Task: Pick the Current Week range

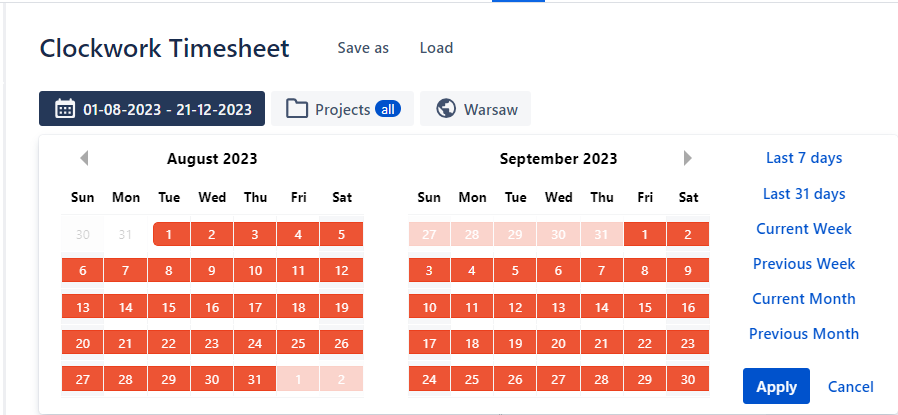Action: 804,229
